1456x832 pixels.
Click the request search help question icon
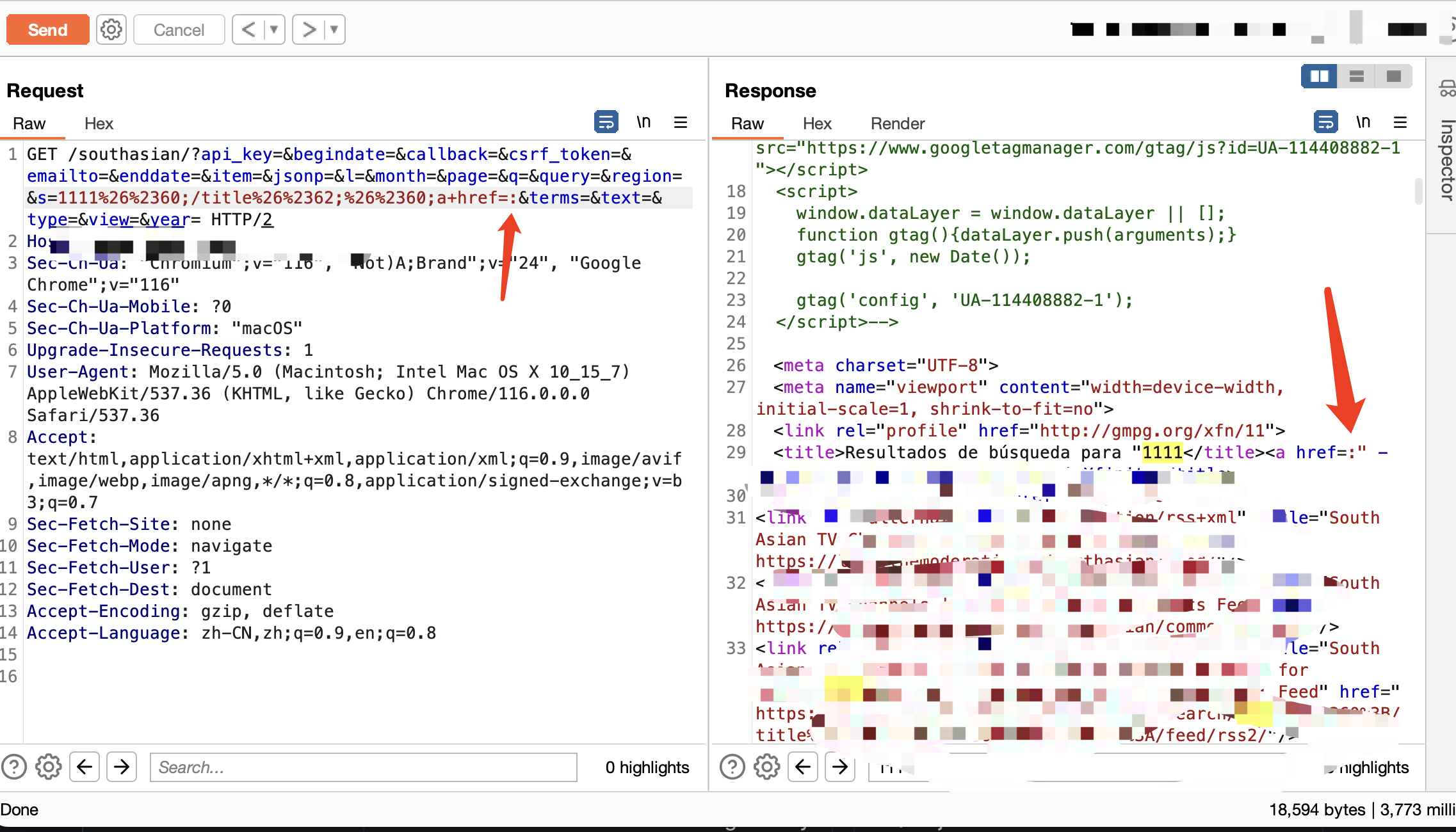[x=14, y=767]
